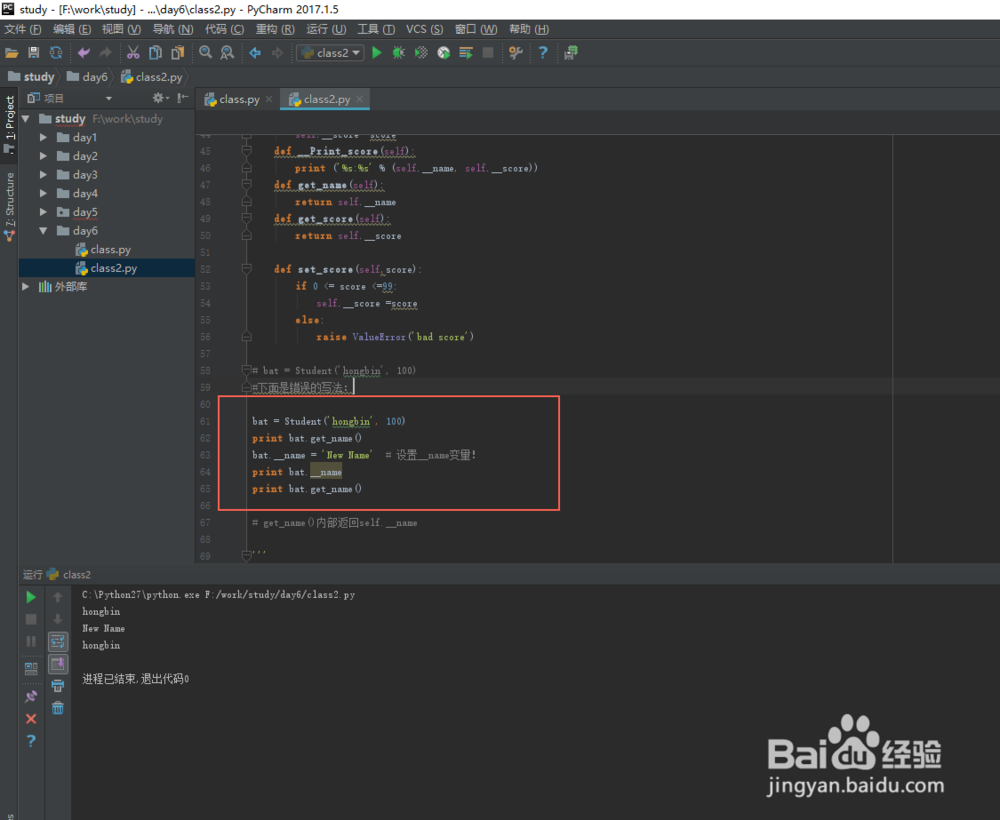Open the Structure side tool window
Screen dimensions: 1000x820
pos(9,205)
